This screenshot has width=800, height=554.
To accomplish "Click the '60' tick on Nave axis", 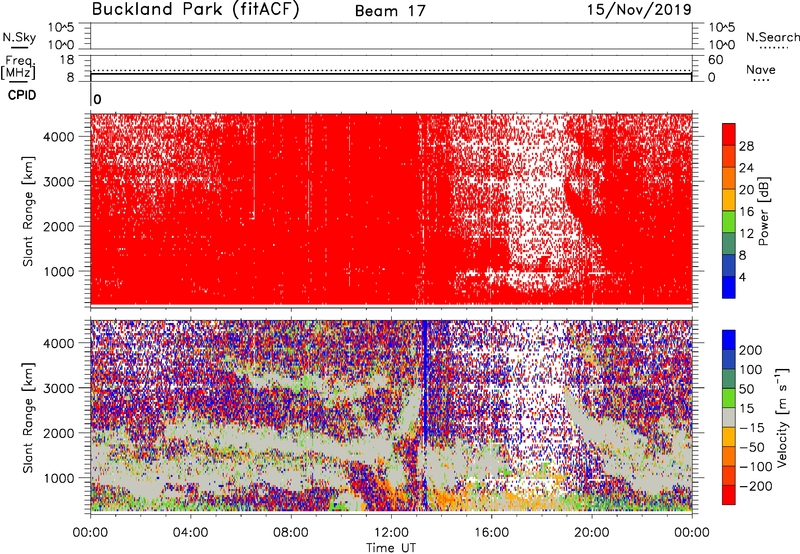I will 716,60.
